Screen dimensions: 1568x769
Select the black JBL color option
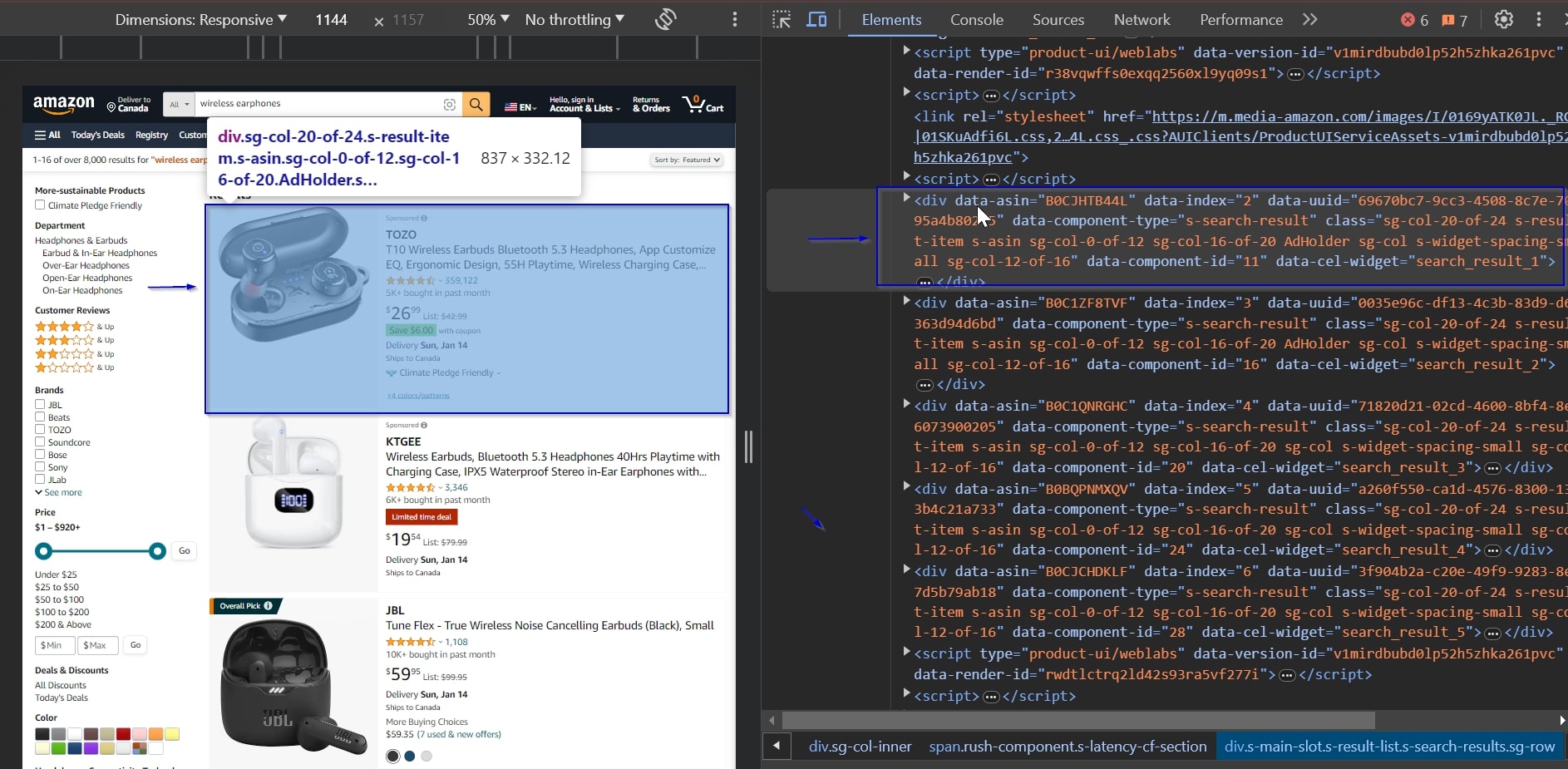tap(393, 756)
